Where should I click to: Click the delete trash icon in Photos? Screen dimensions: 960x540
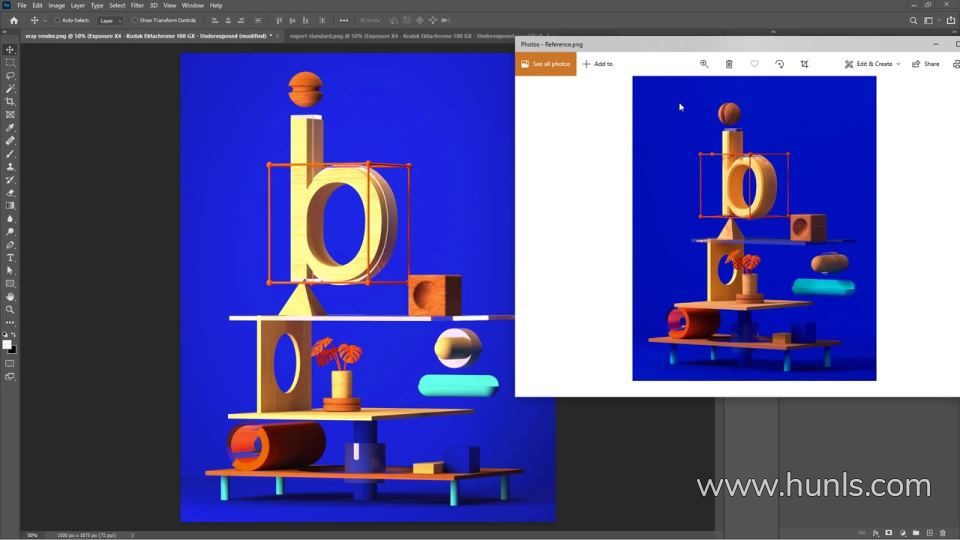(729, 64)
